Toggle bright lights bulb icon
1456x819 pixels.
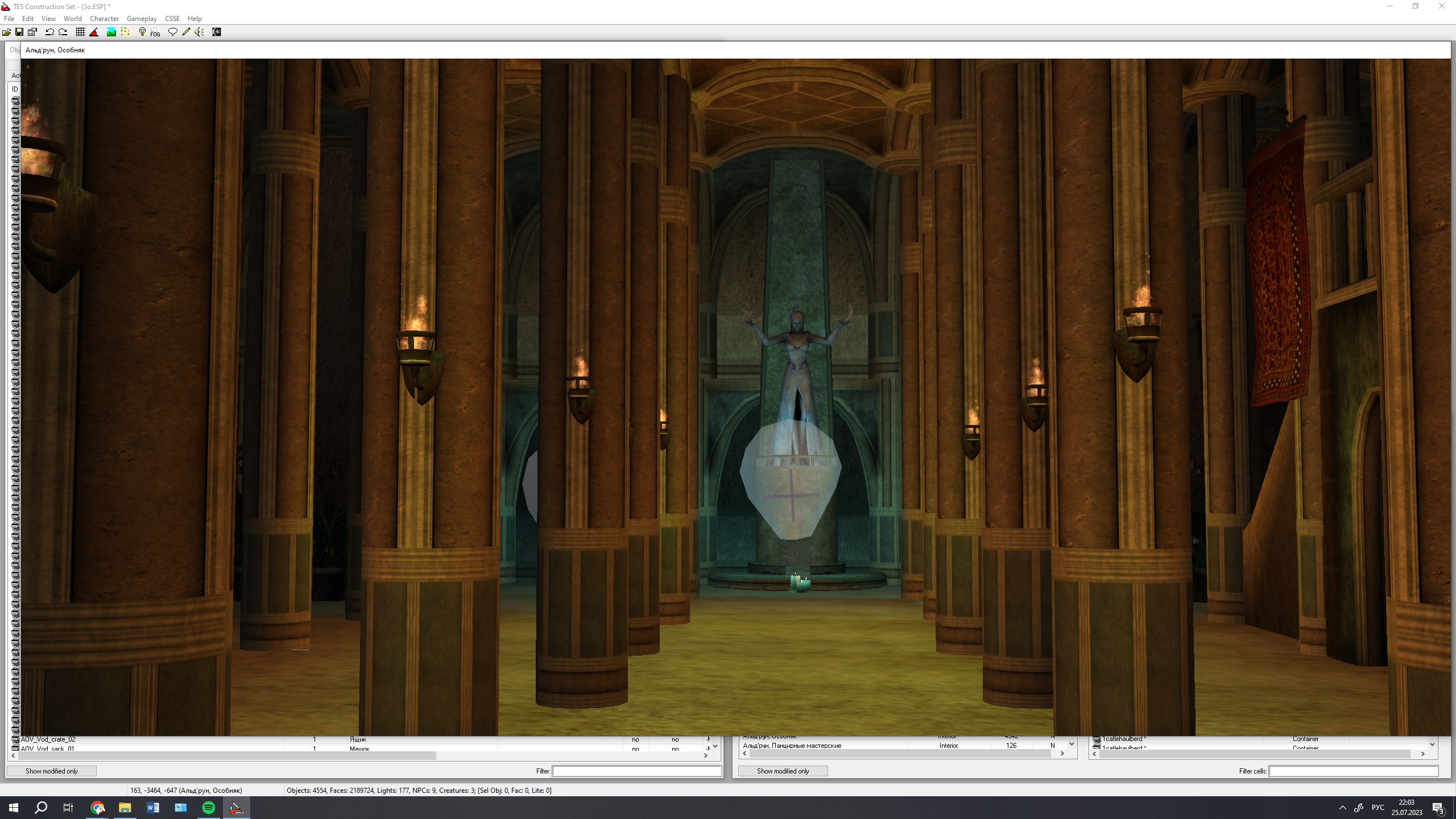tap(142, 32)
